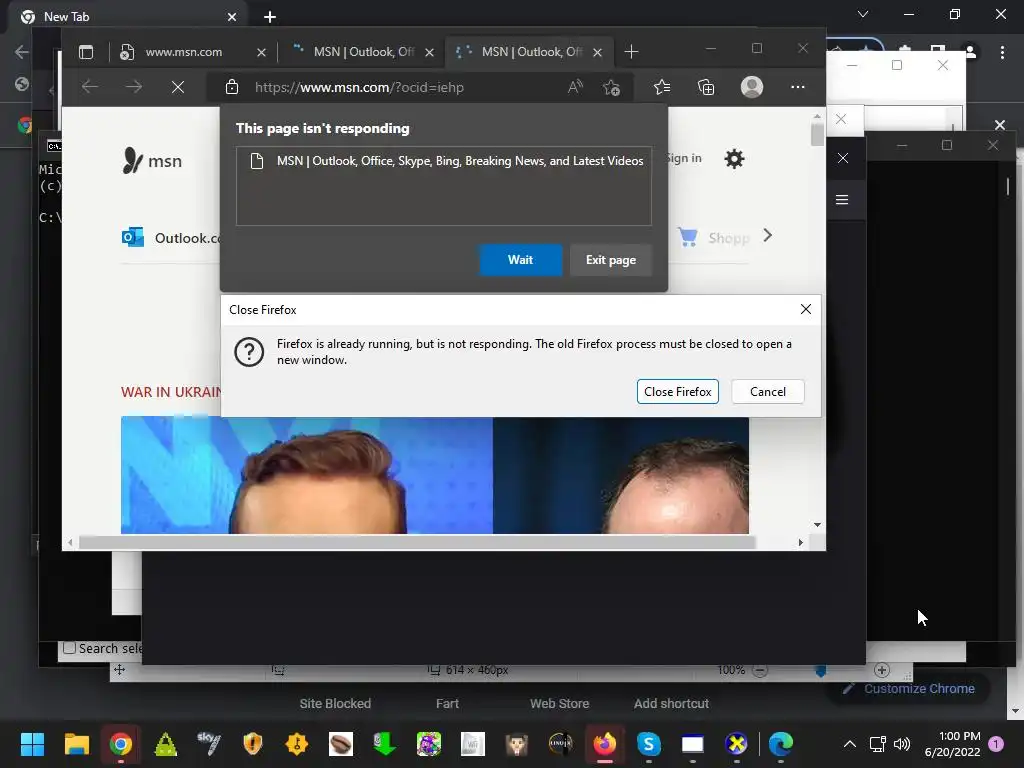Close the second MSN Edge tab
The width and height of the screenshot is (1024, 768).
429,52
